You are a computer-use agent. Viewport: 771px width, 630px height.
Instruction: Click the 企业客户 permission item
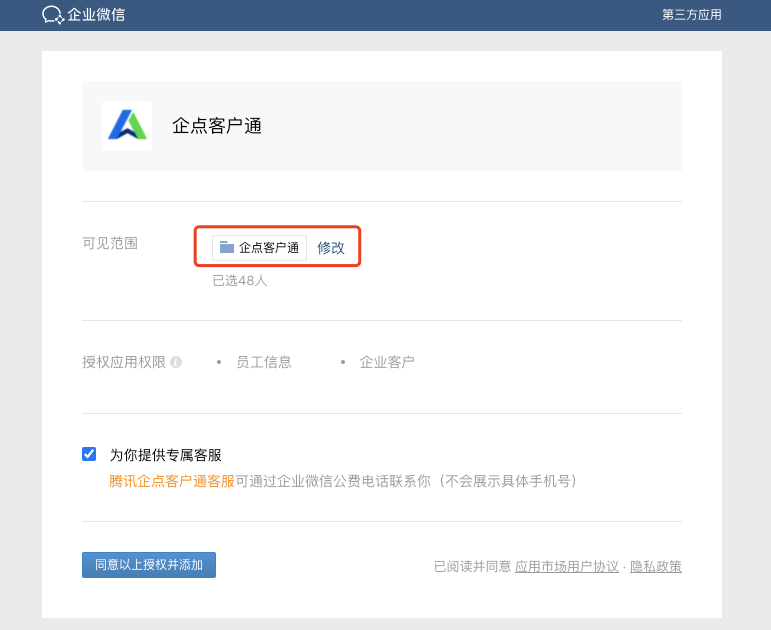click(x=386, y=362)
